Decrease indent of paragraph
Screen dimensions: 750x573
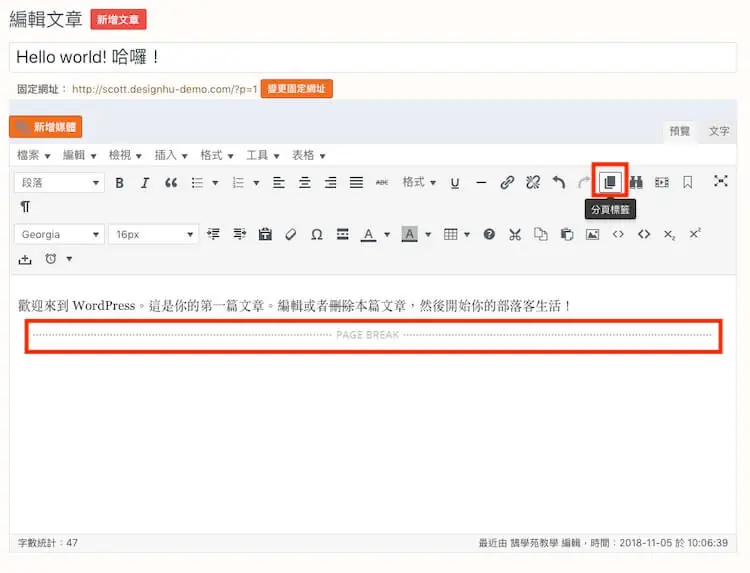[x=213, y=234]
